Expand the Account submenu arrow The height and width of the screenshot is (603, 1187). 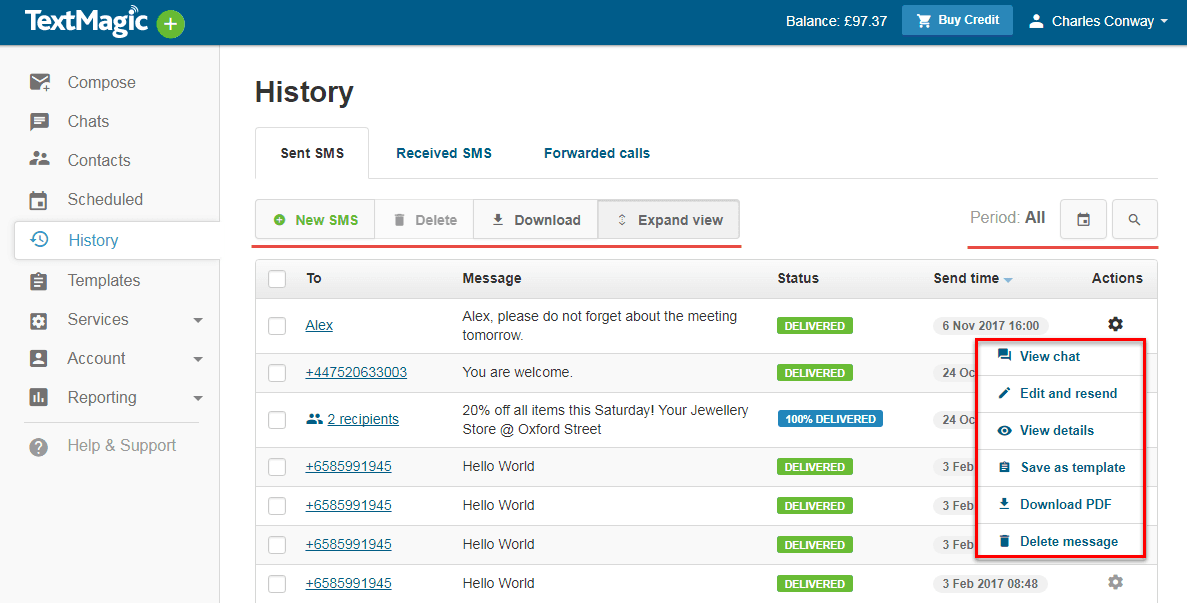coord(198,359)
